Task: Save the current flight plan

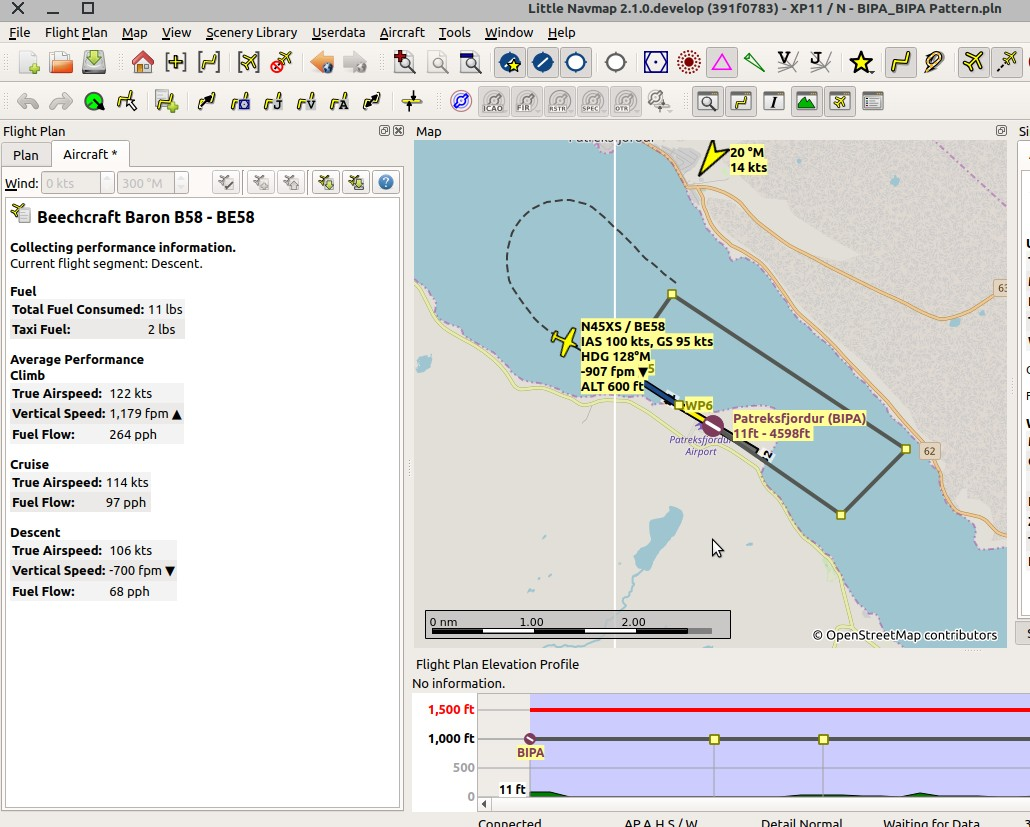Action: click(92, 62)
